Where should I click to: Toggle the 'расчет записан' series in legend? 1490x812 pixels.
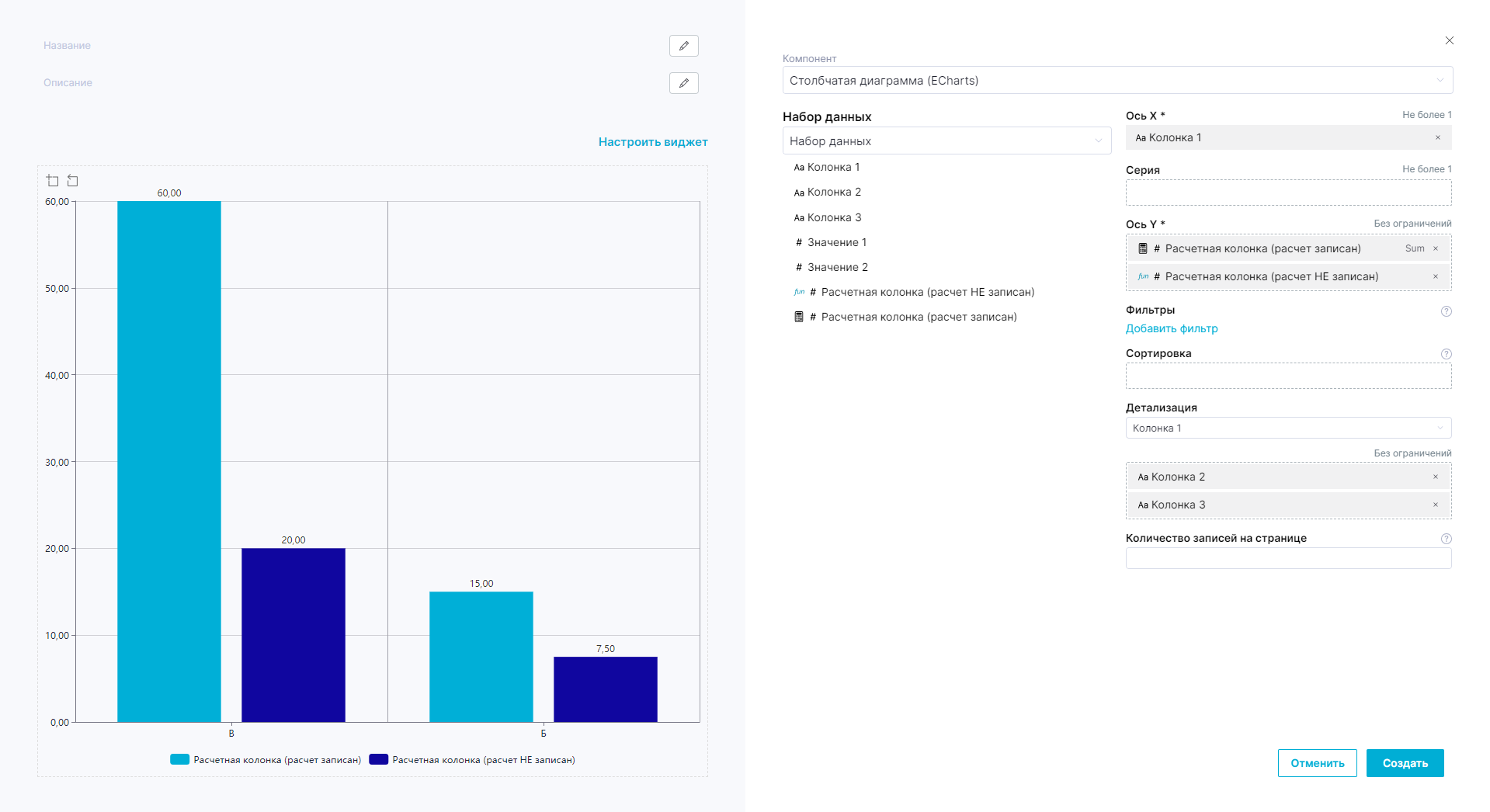pyautogui.click(x=266, y=760)
